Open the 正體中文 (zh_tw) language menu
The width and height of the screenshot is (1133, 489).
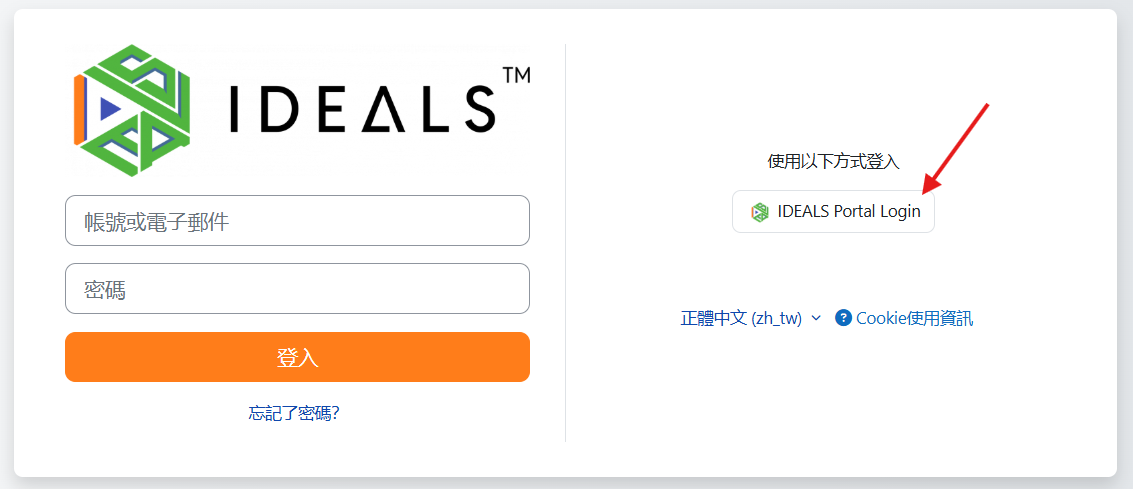[741, 318]
